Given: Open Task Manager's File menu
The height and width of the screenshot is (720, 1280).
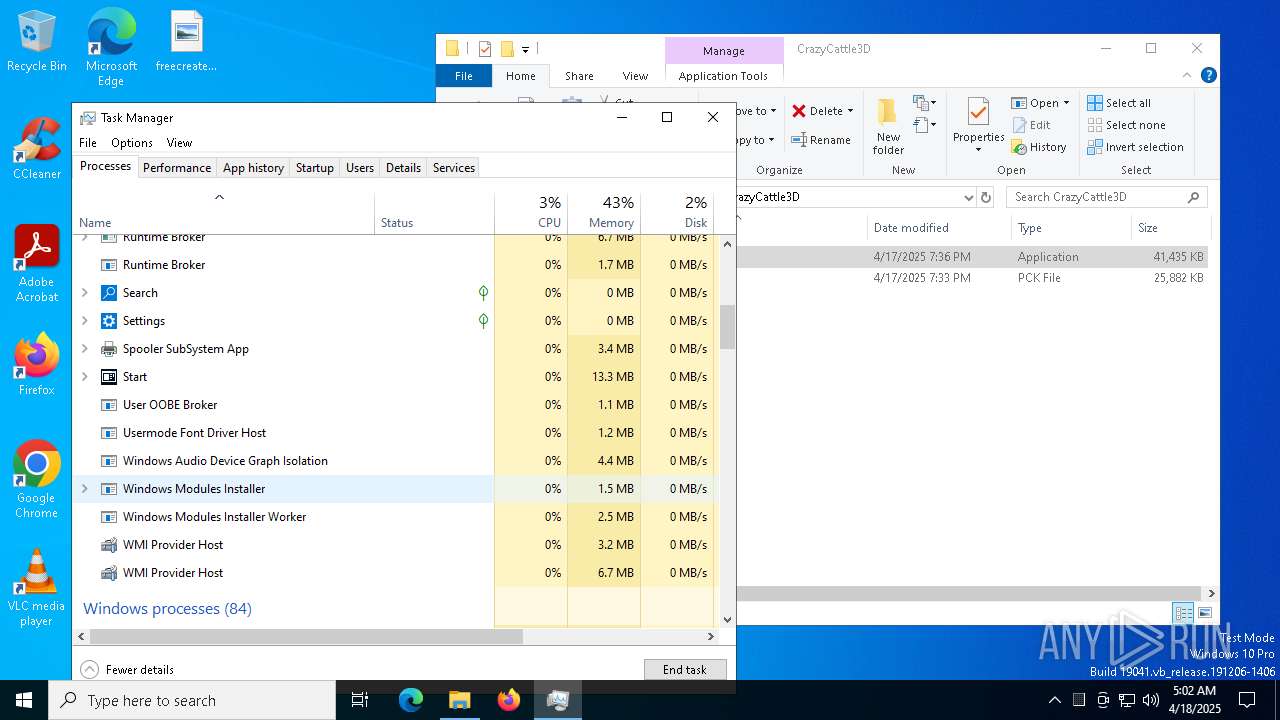Looking at the screenshot, I should (x=88, y=143).
